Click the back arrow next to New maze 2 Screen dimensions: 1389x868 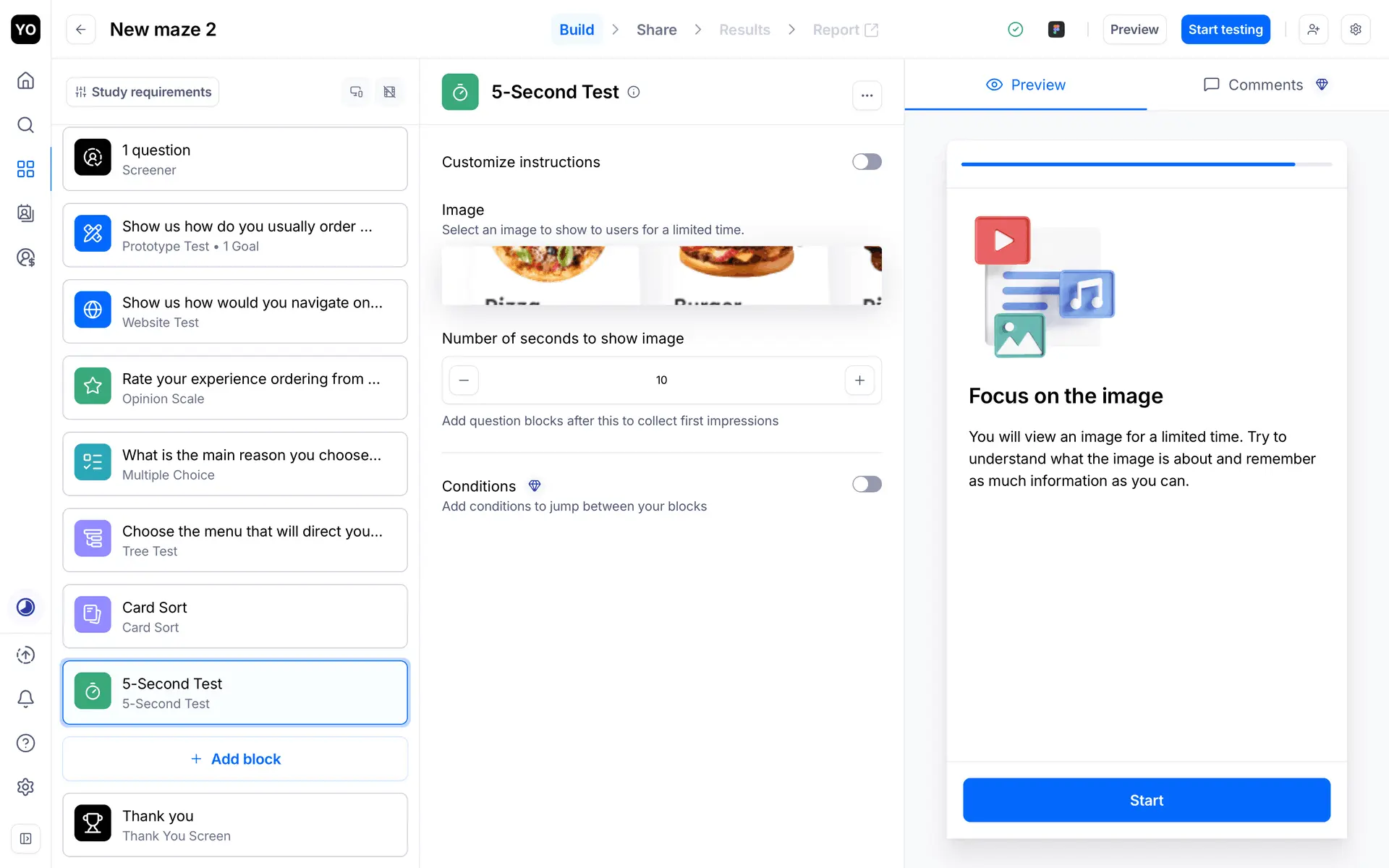point(81,30)
